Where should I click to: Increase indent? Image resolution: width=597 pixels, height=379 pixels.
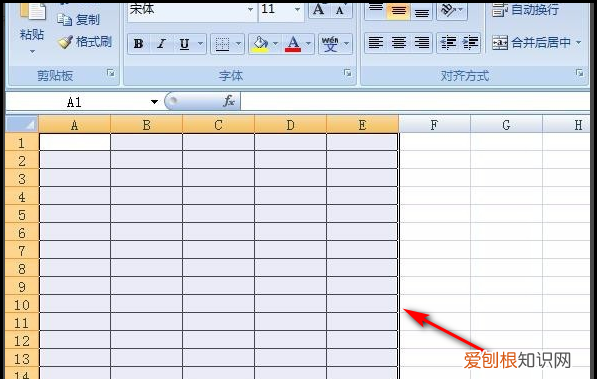[471, 43]
